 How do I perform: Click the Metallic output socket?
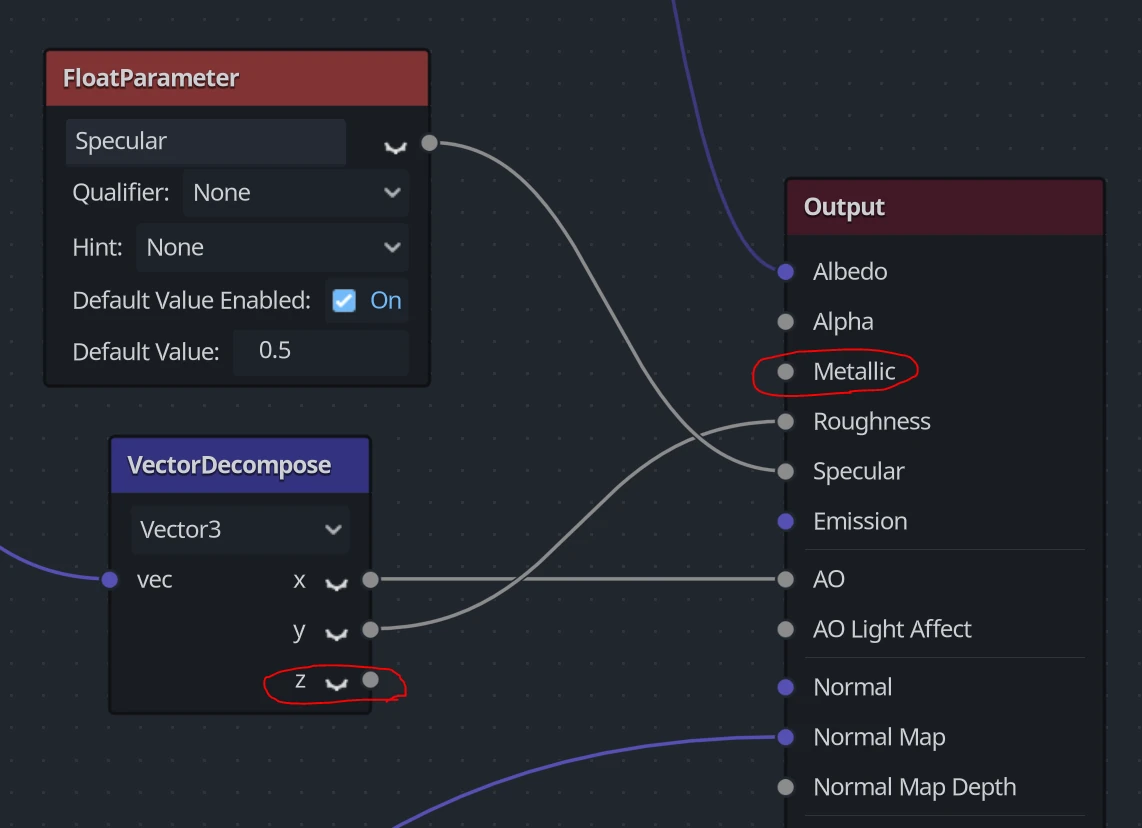click(x=785, y=371)
